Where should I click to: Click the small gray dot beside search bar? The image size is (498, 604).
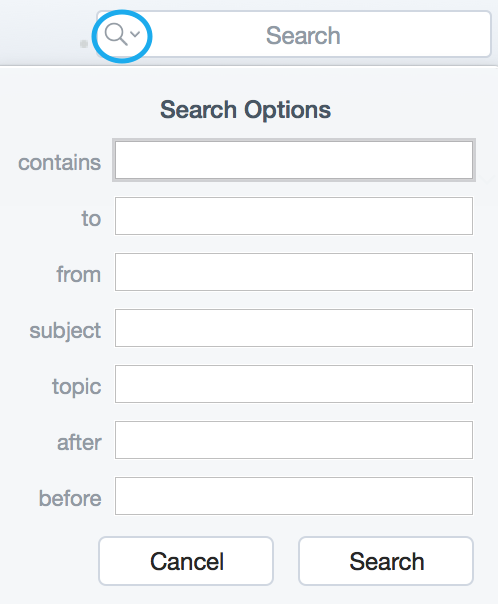84,44
